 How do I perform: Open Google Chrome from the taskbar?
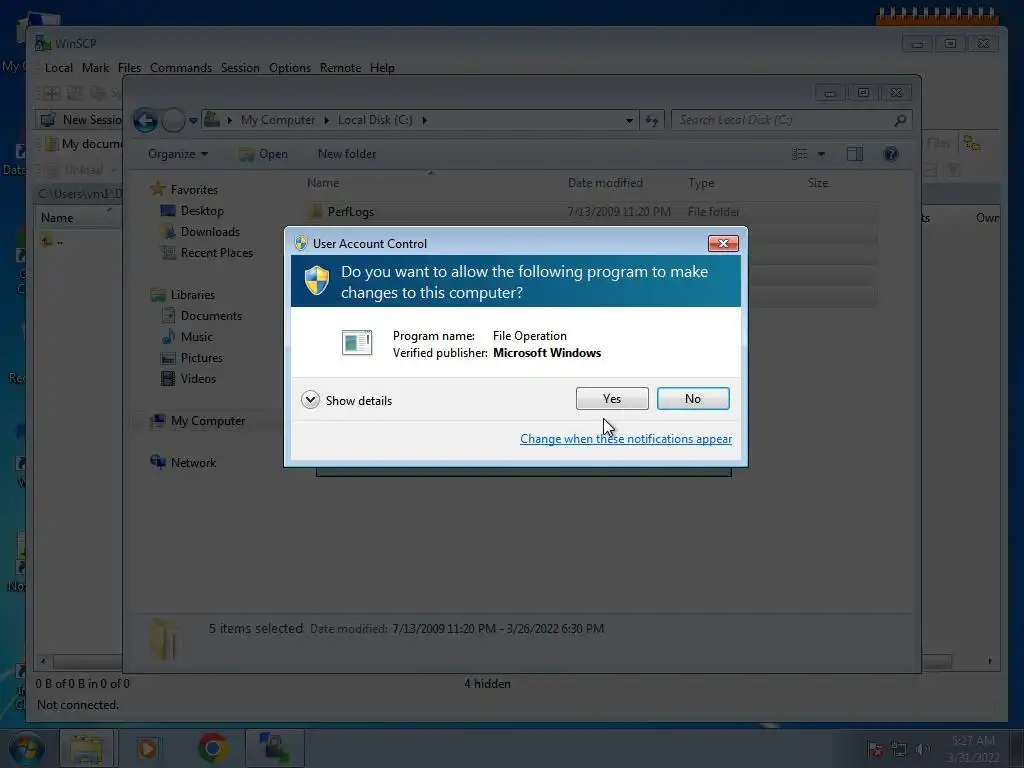click(x=212, y=748)
